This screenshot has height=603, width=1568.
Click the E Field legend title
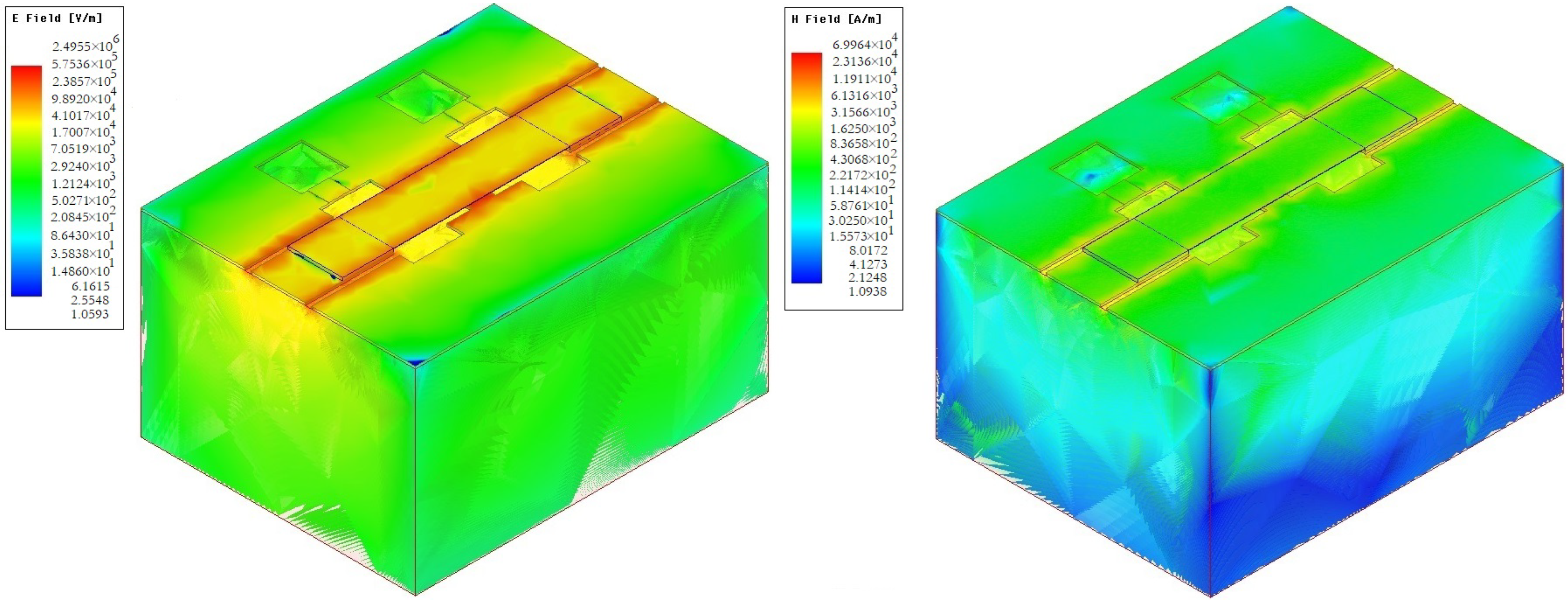pos(57,18)
